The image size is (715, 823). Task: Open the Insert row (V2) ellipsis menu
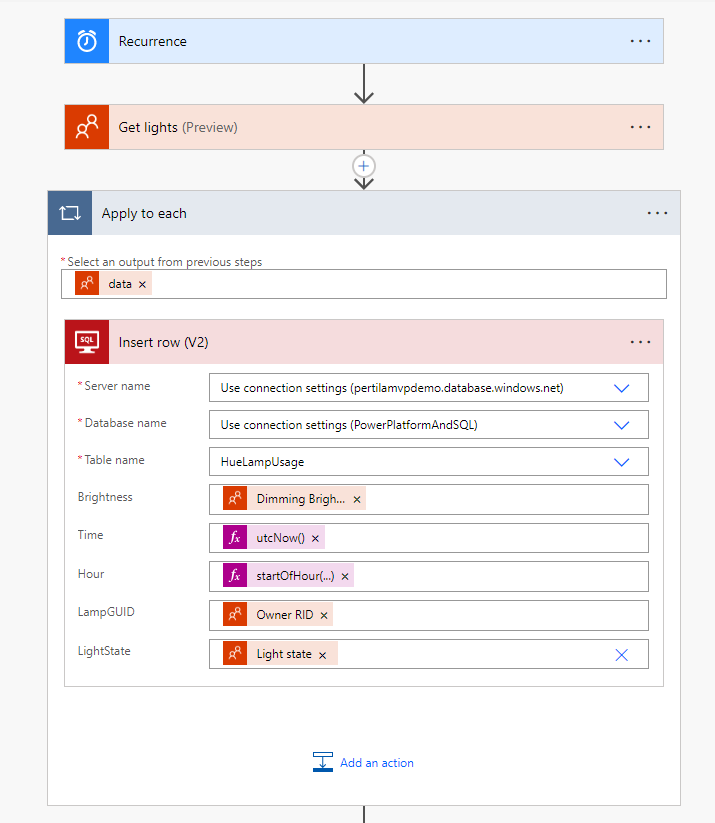click(x=640, y=342)
